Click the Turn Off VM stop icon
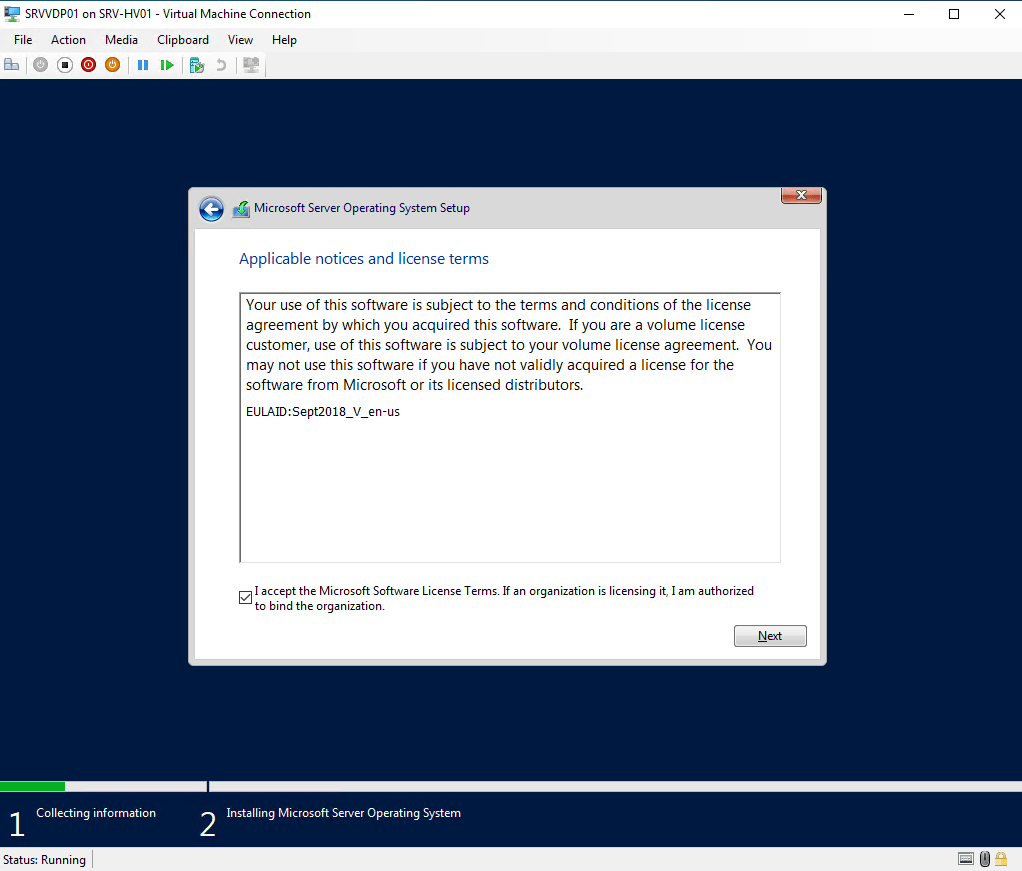The width and height of the screenshot is (1022, 871). [x=65, y=65]
